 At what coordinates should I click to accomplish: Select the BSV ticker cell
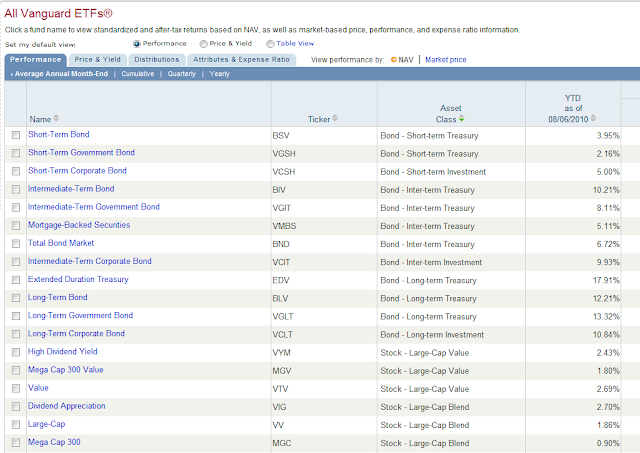pyautogui.click(x=281, y=135)
